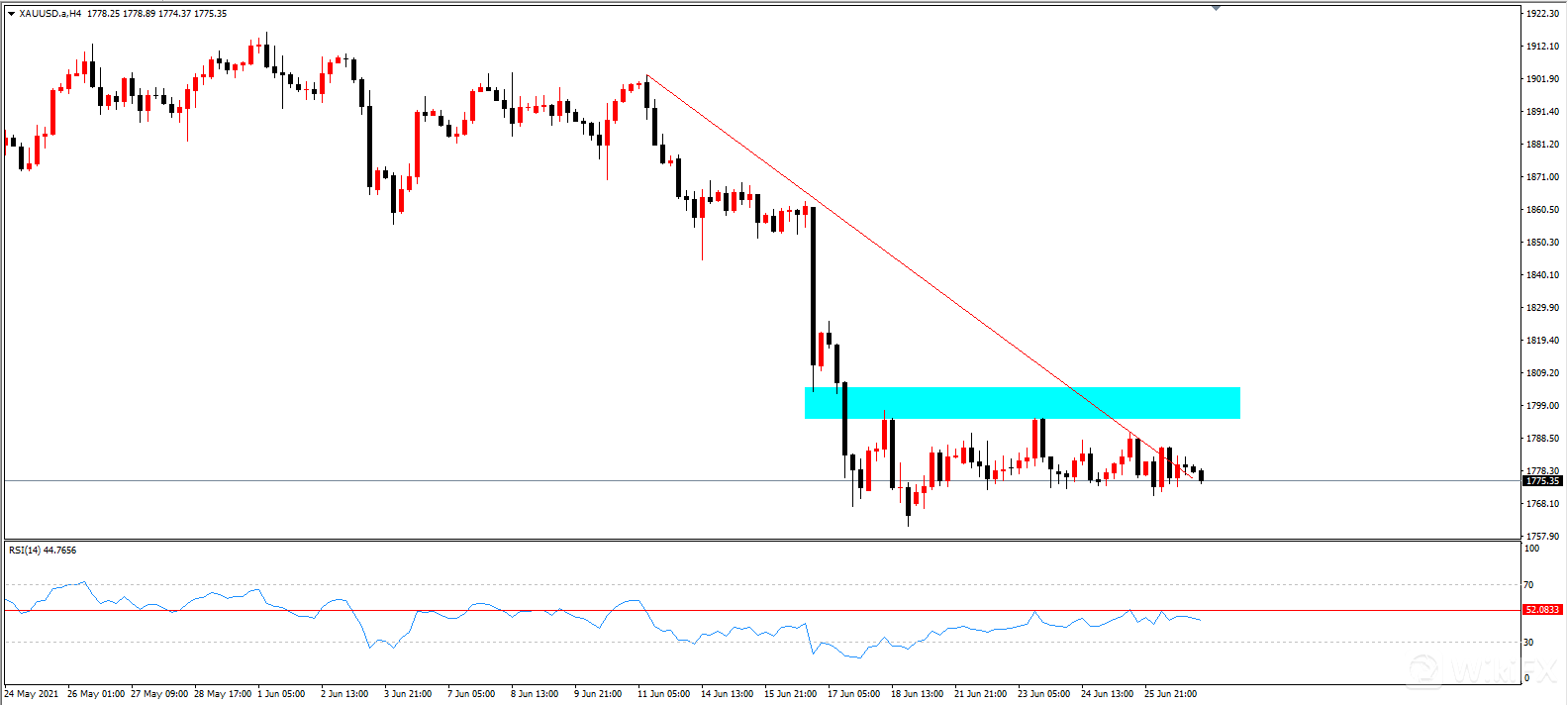Click the XAUUSD.a,H4 symbol title text

coord(50,14)
